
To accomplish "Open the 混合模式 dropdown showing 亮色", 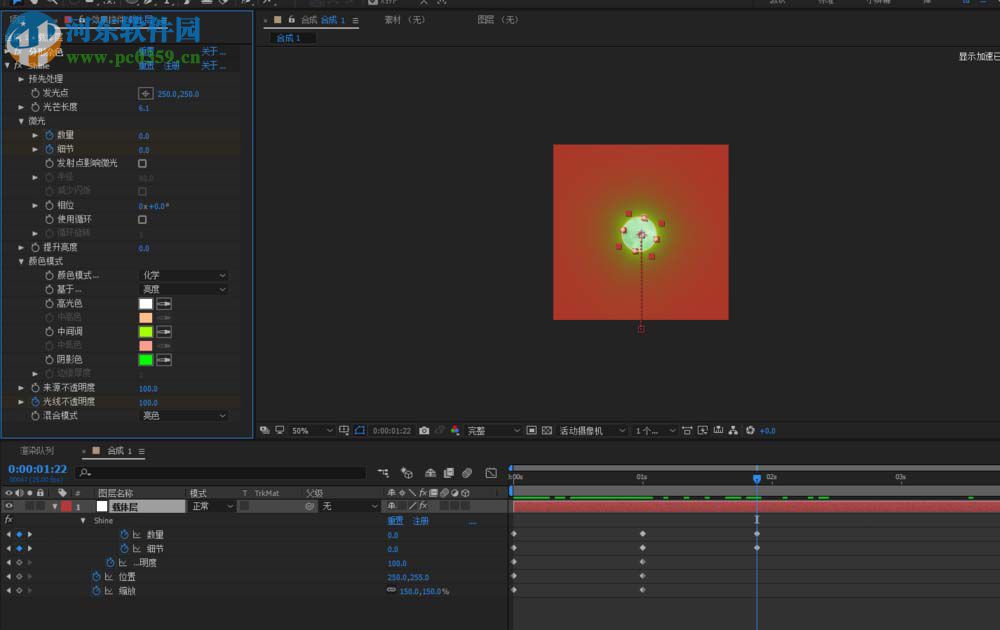I will pyautogui.click(x=183, y=415).
